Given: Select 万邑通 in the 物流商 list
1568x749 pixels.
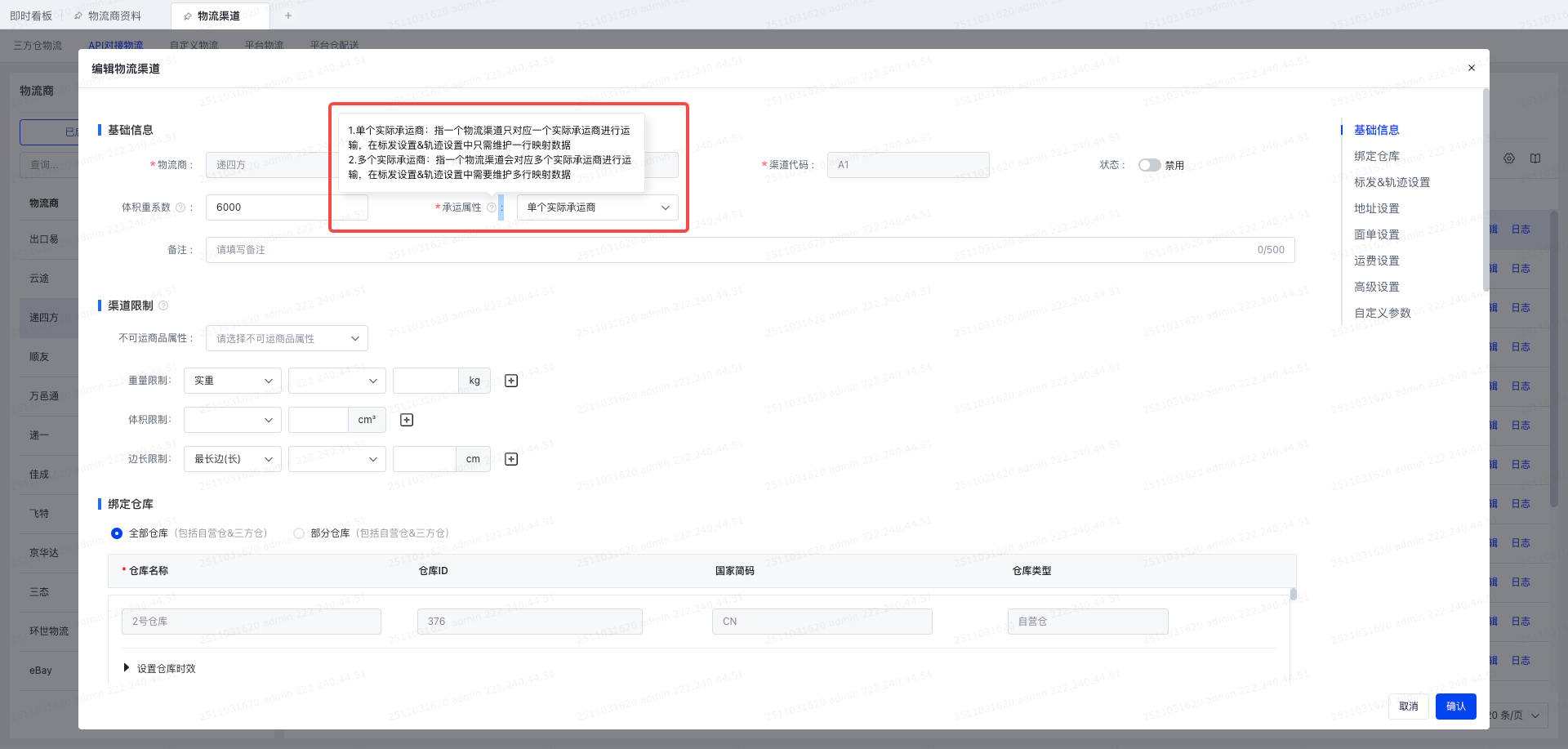Looking at the screenshot, I should click(44, 396).
